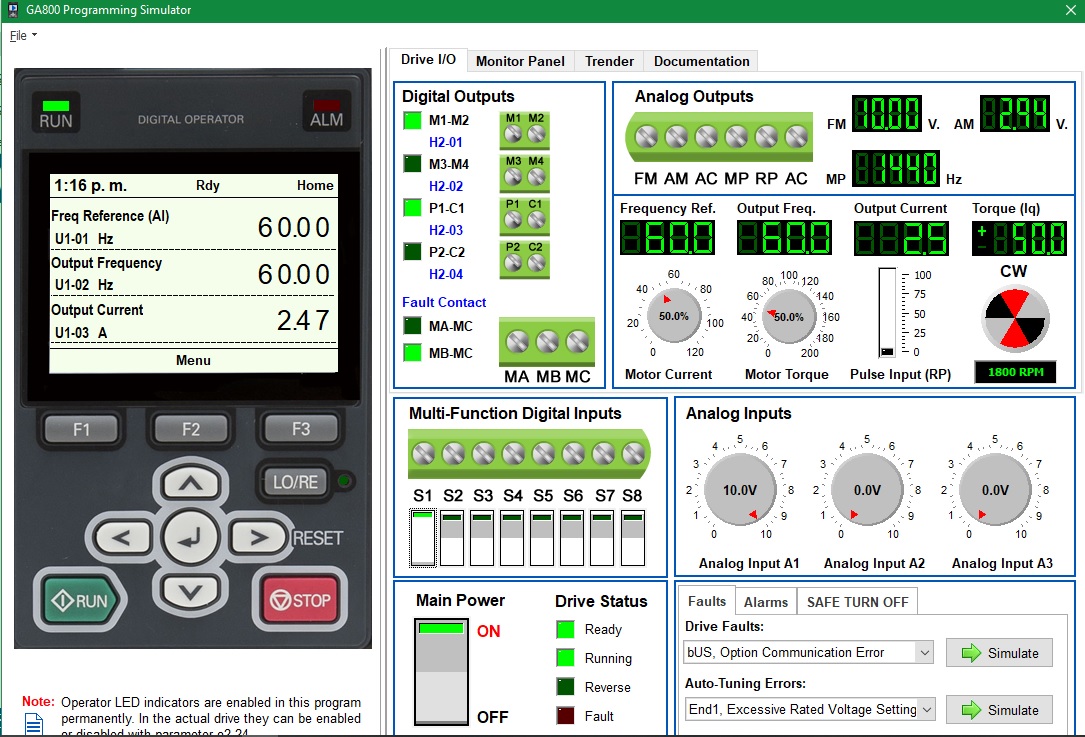The width and height of the screenshot is (1085, 737).
Task: Open the Documentation tab
Action: pyautogui.click(x=701, y=61)
